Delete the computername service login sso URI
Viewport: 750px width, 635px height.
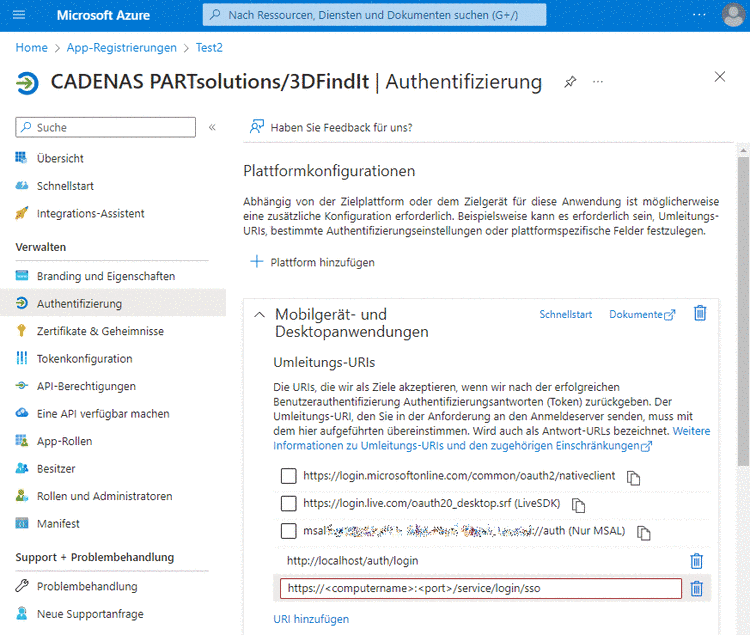696,589
